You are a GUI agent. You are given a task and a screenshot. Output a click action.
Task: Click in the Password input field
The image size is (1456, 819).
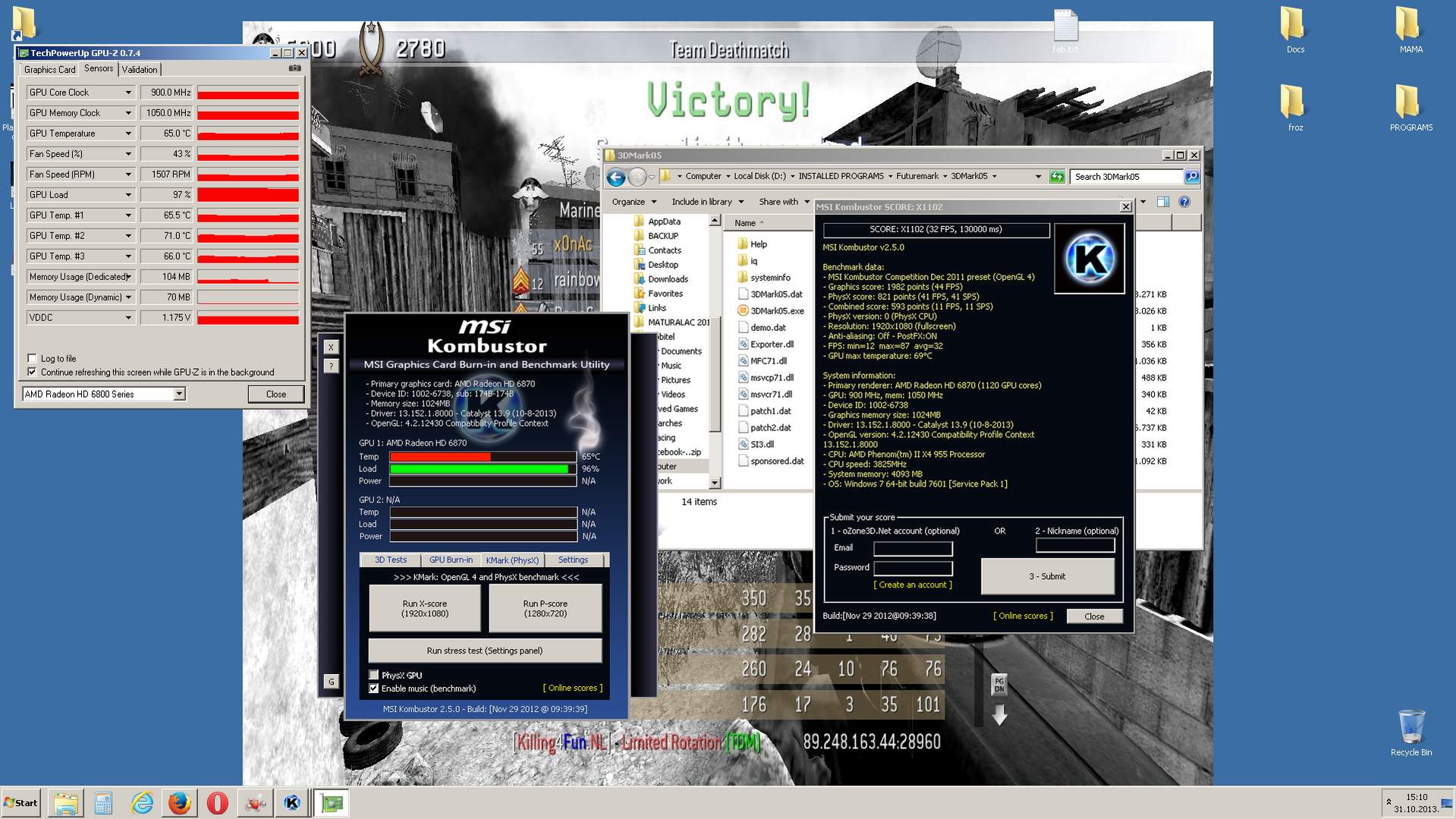pos(913,568)
